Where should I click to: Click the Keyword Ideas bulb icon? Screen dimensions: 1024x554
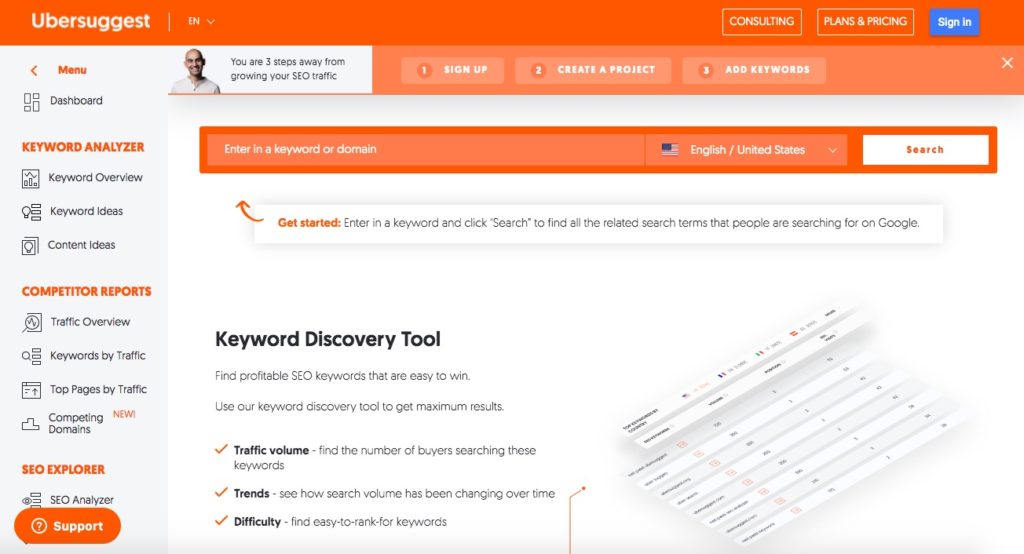31,212
